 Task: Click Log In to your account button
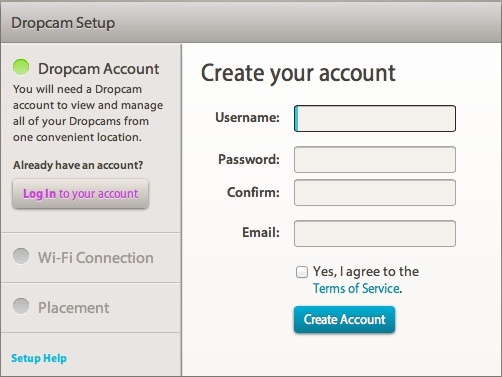[80, 194]
